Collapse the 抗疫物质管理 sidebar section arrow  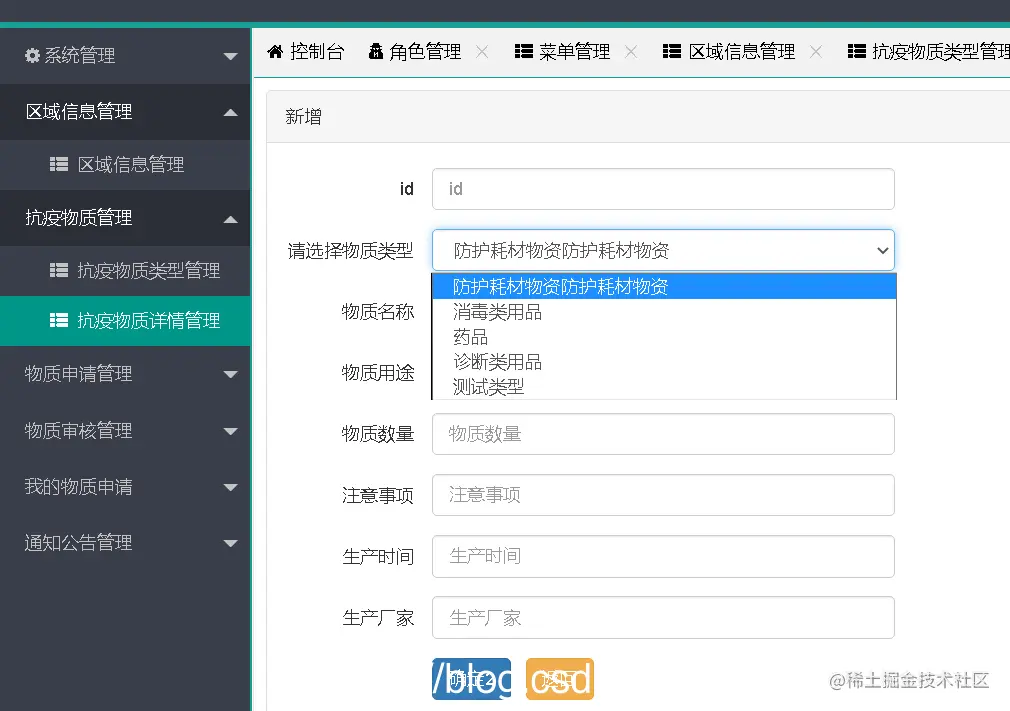pyautogui.click(x=231, y=220)
